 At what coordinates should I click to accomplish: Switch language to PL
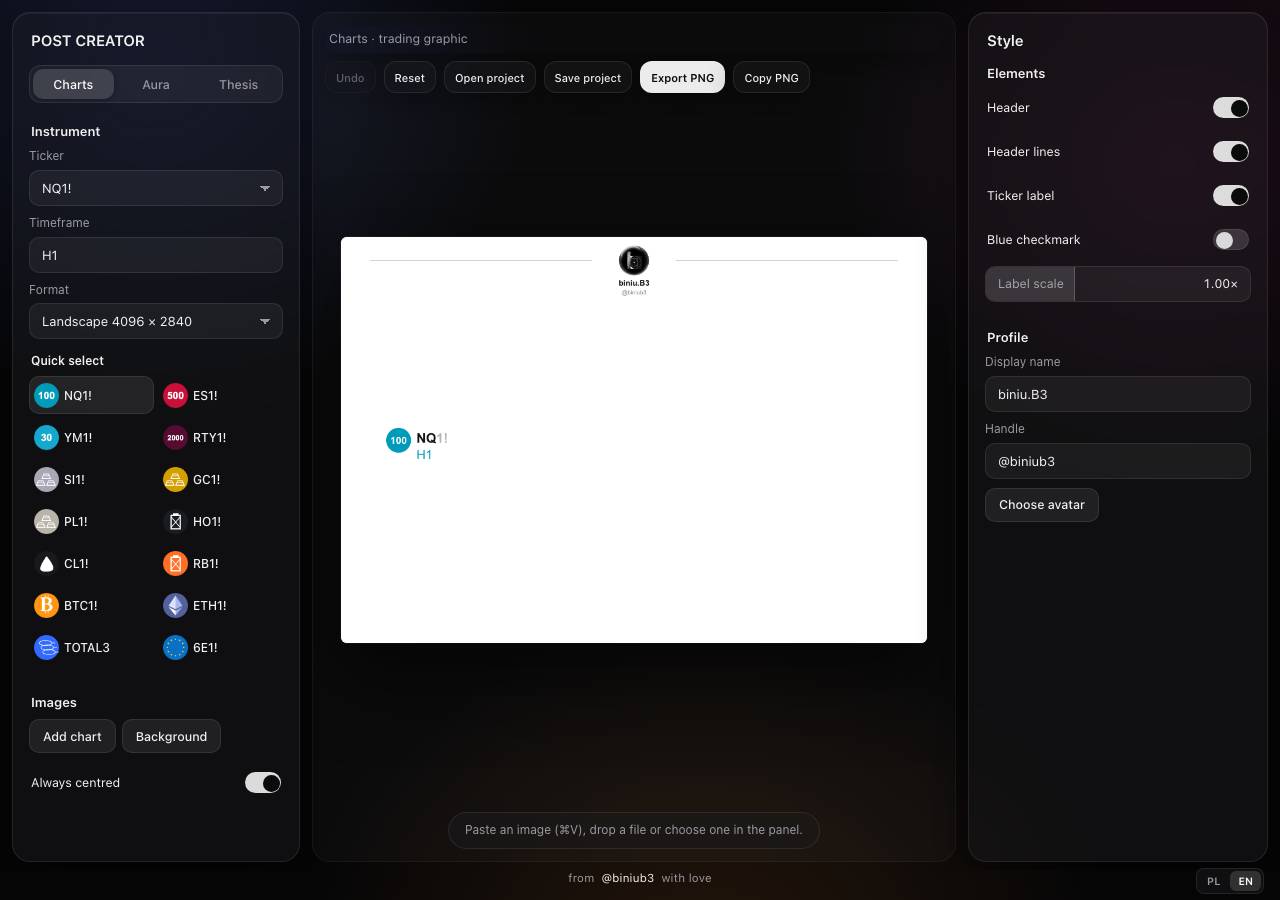1213,881
